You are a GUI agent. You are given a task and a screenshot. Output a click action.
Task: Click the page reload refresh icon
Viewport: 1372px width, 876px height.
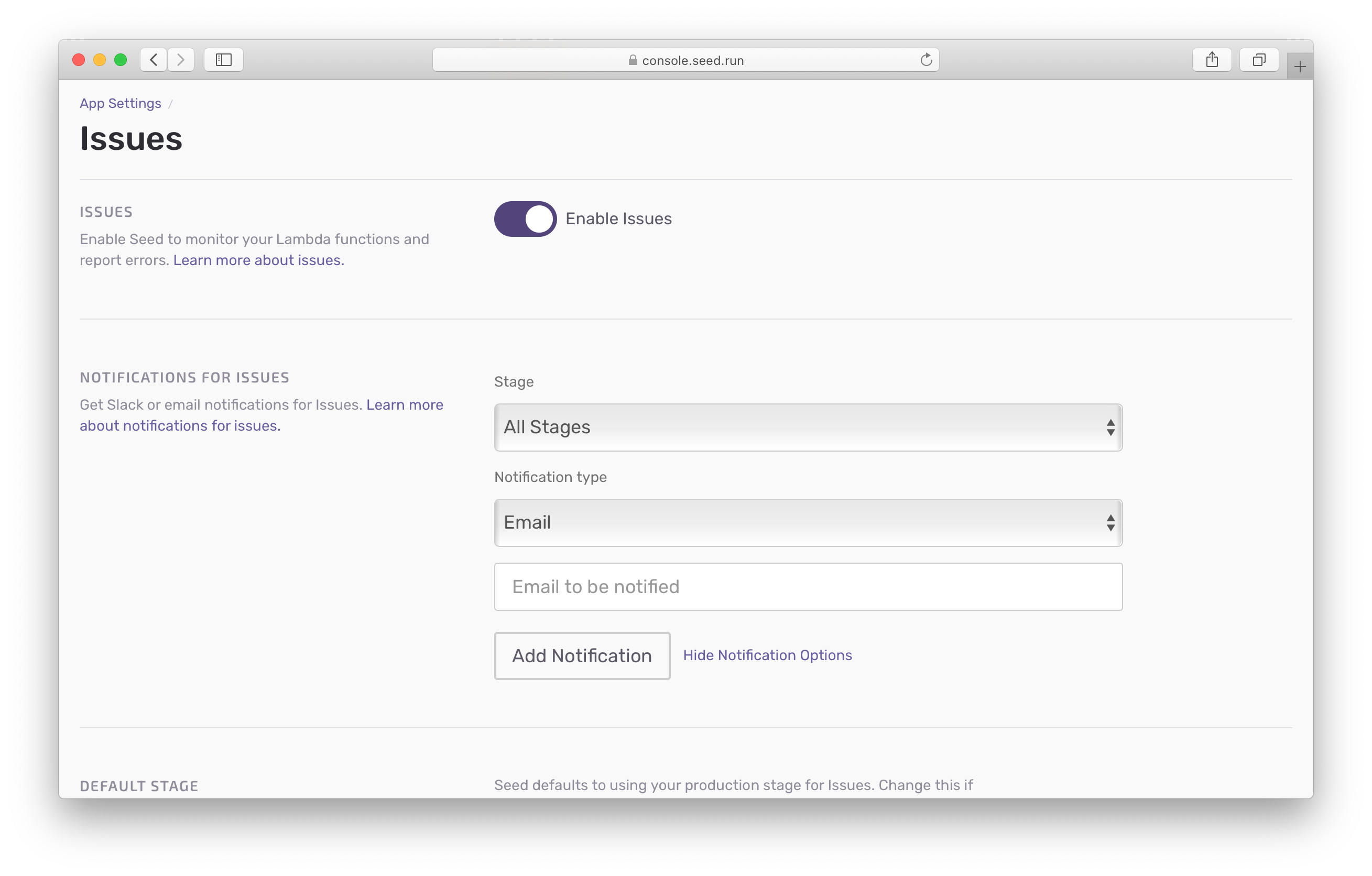(x=927, y=60)
